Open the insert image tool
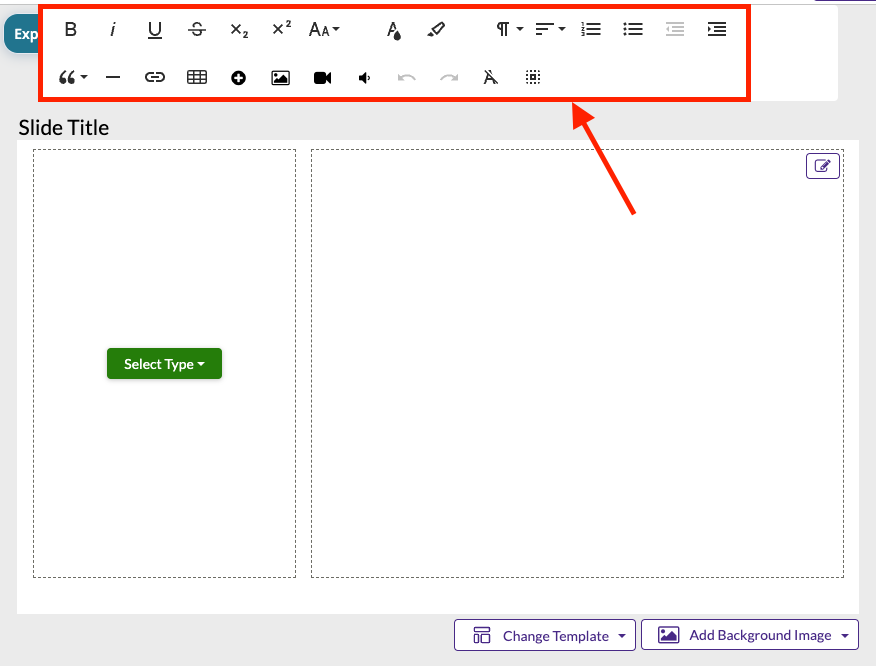The width and height of the screenshot is (876, 666). 280,77
